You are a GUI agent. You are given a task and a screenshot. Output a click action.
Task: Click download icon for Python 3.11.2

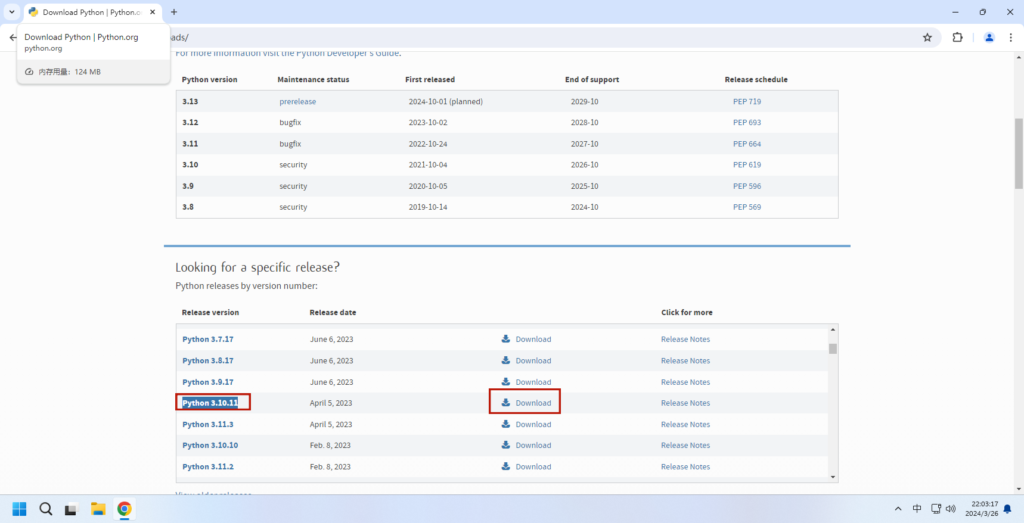[505, 466]
